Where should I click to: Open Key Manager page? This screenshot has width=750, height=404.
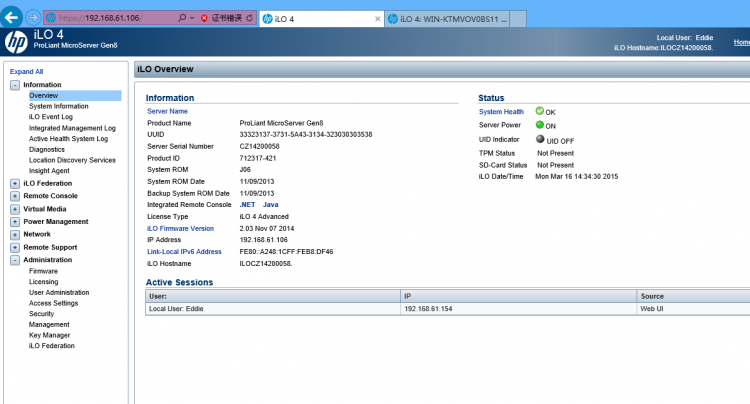pos(49,335)
